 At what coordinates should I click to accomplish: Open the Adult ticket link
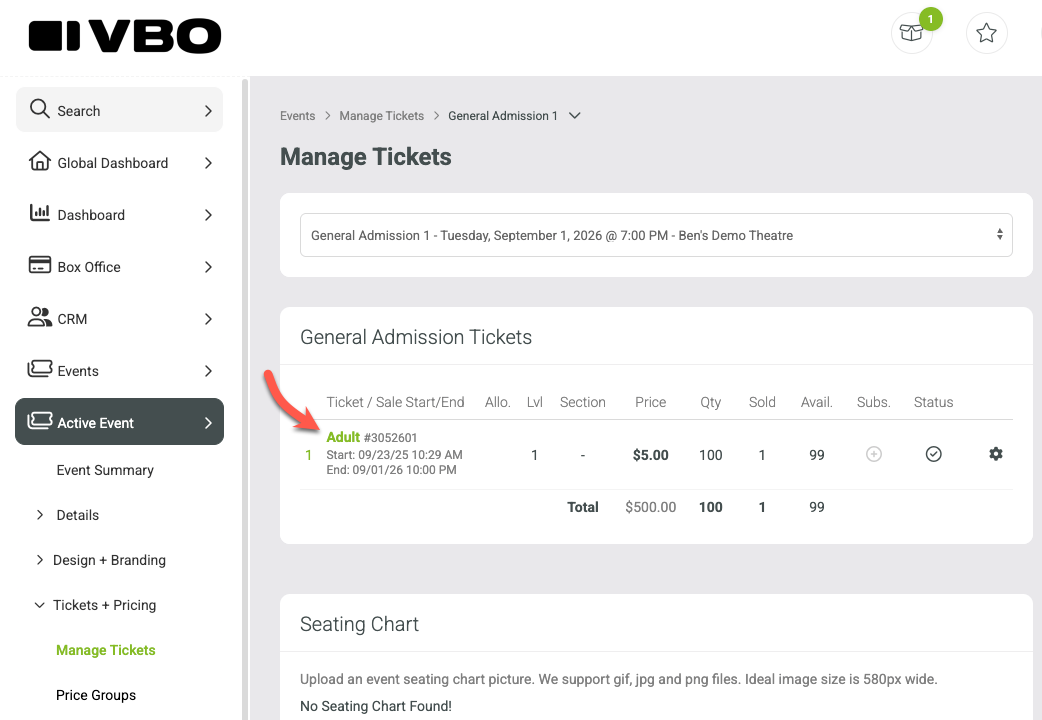pos(343,437)
